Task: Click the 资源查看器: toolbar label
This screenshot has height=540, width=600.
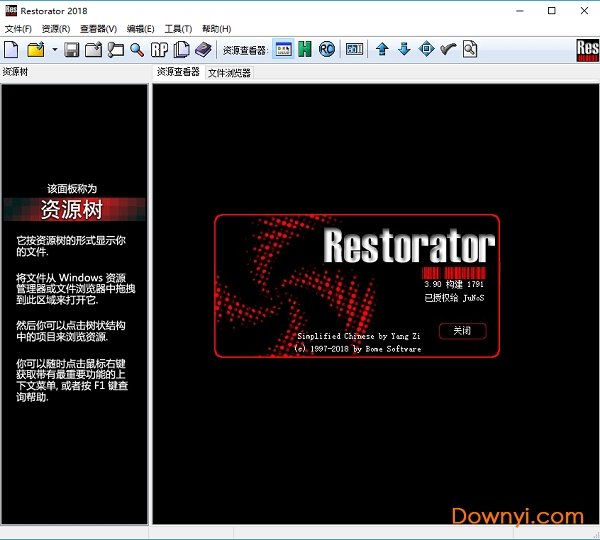Action: click(x=246, y=50)
